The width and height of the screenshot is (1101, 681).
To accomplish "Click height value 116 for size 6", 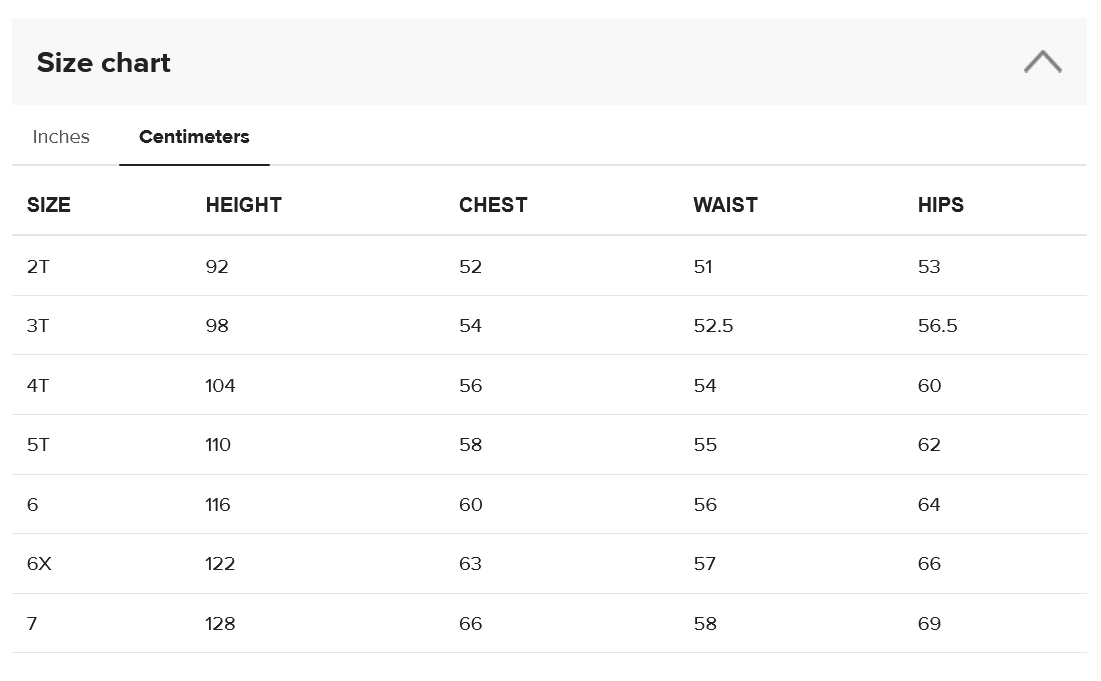I will (218, 505).
